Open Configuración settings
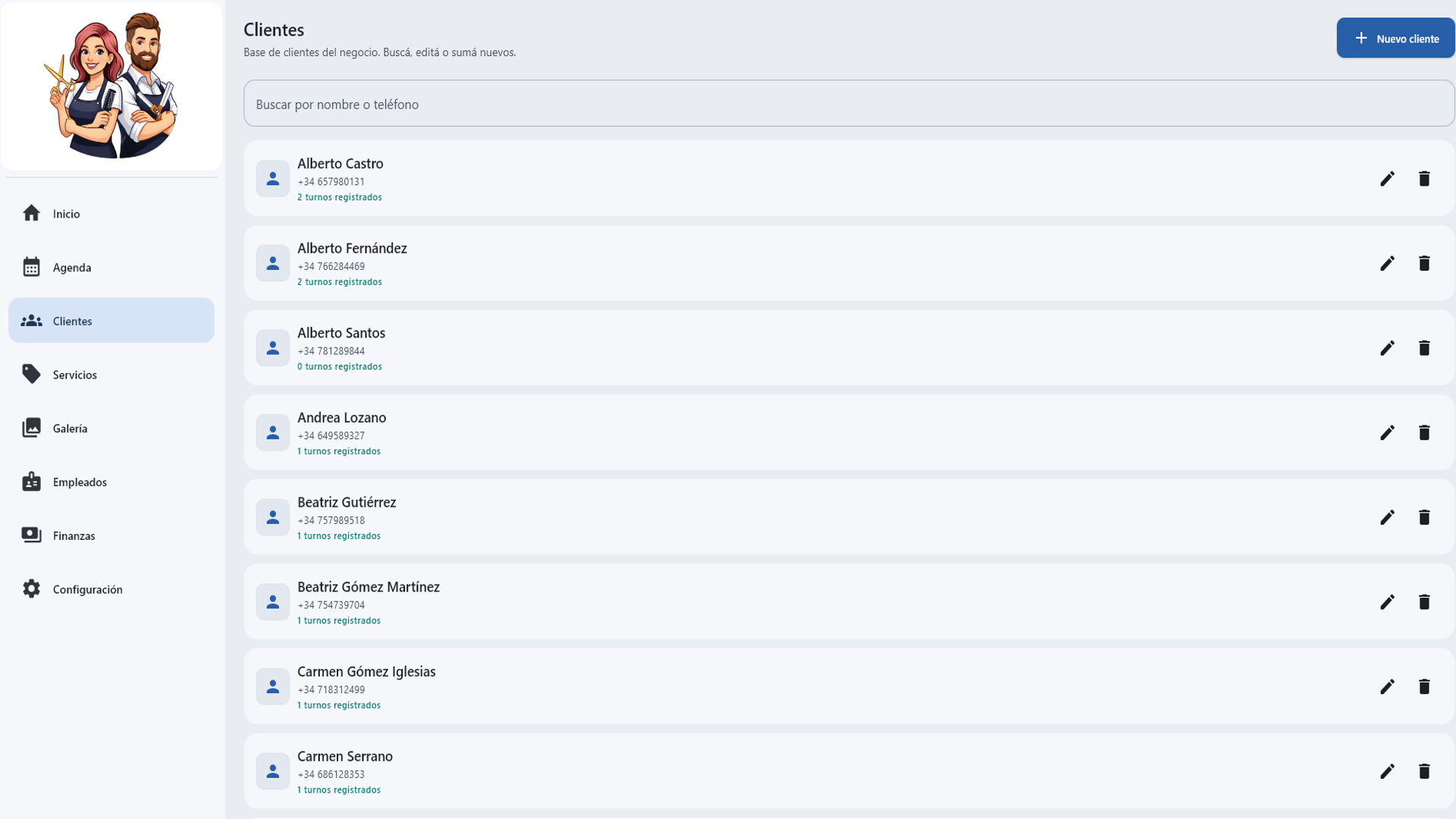This screenshot has width=1456, height=819. click(87, 589)
